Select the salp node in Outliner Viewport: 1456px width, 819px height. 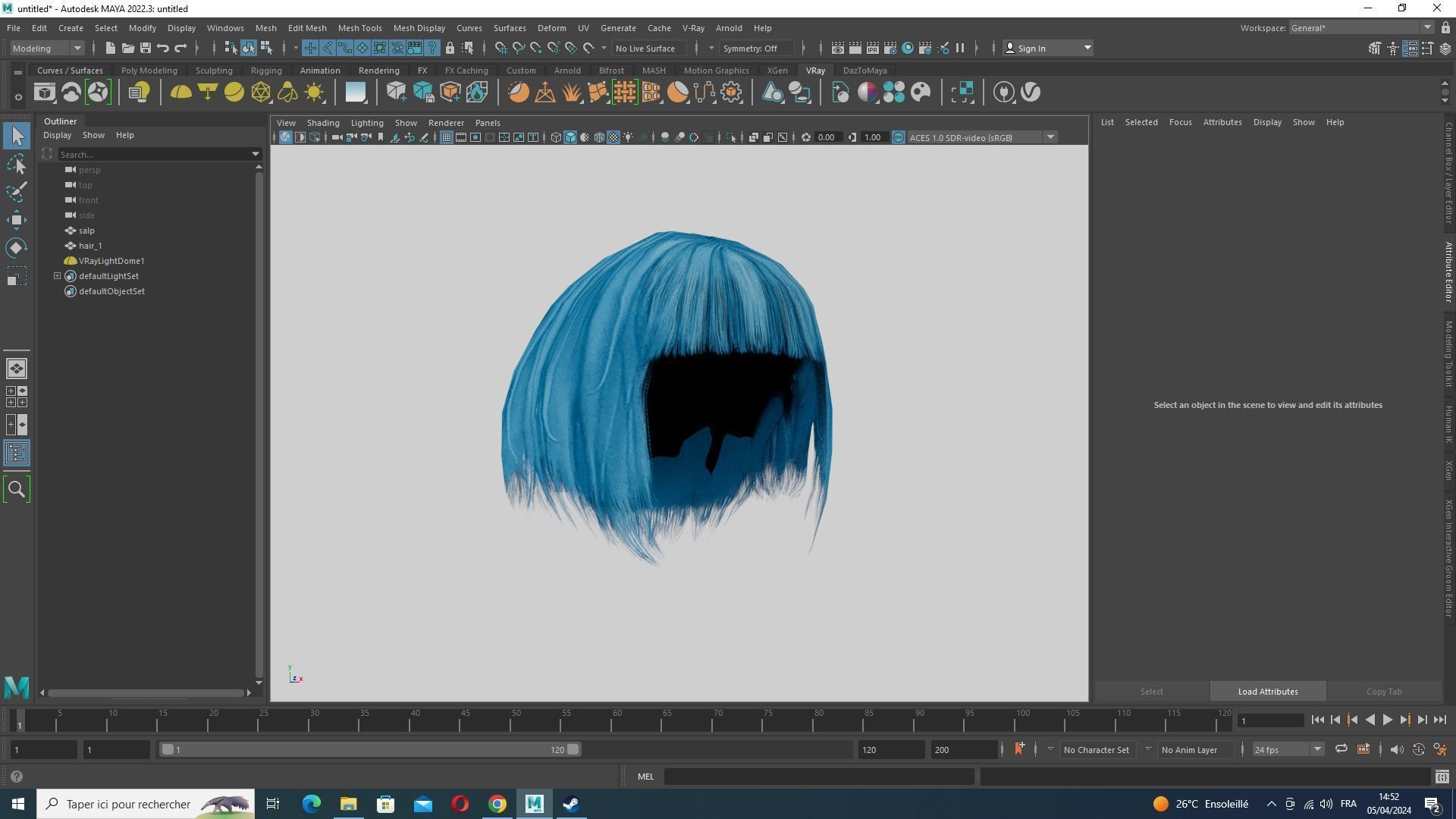coord(86,231)
